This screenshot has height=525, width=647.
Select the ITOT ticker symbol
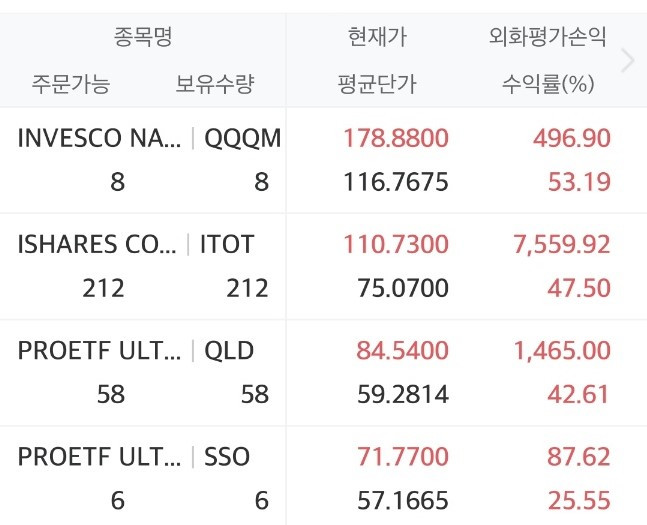pos(227,244)
